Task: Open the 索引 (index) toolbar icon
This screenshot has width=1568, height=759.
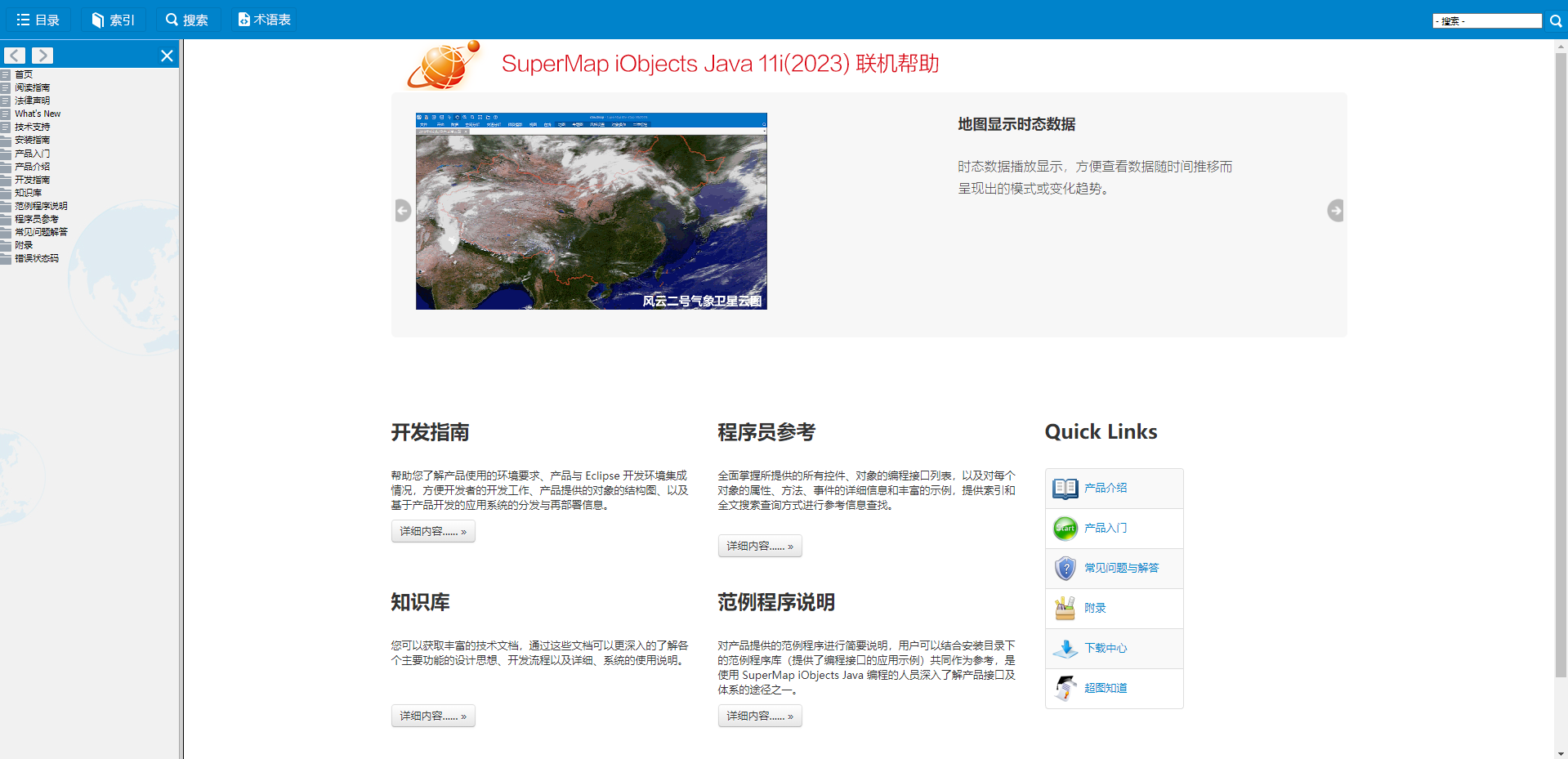Action: click(x=113, y=20)
